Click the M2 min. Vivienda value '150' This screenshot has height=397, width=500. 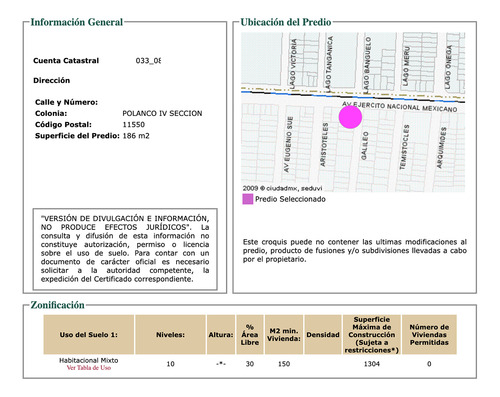pos(284,364)
